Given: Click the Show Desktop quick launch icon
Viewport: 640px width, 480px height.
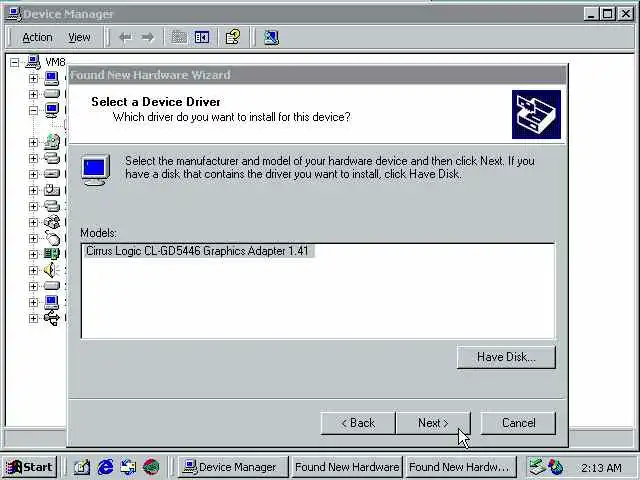Looking at the screenshot, I should tap(82, 467).
